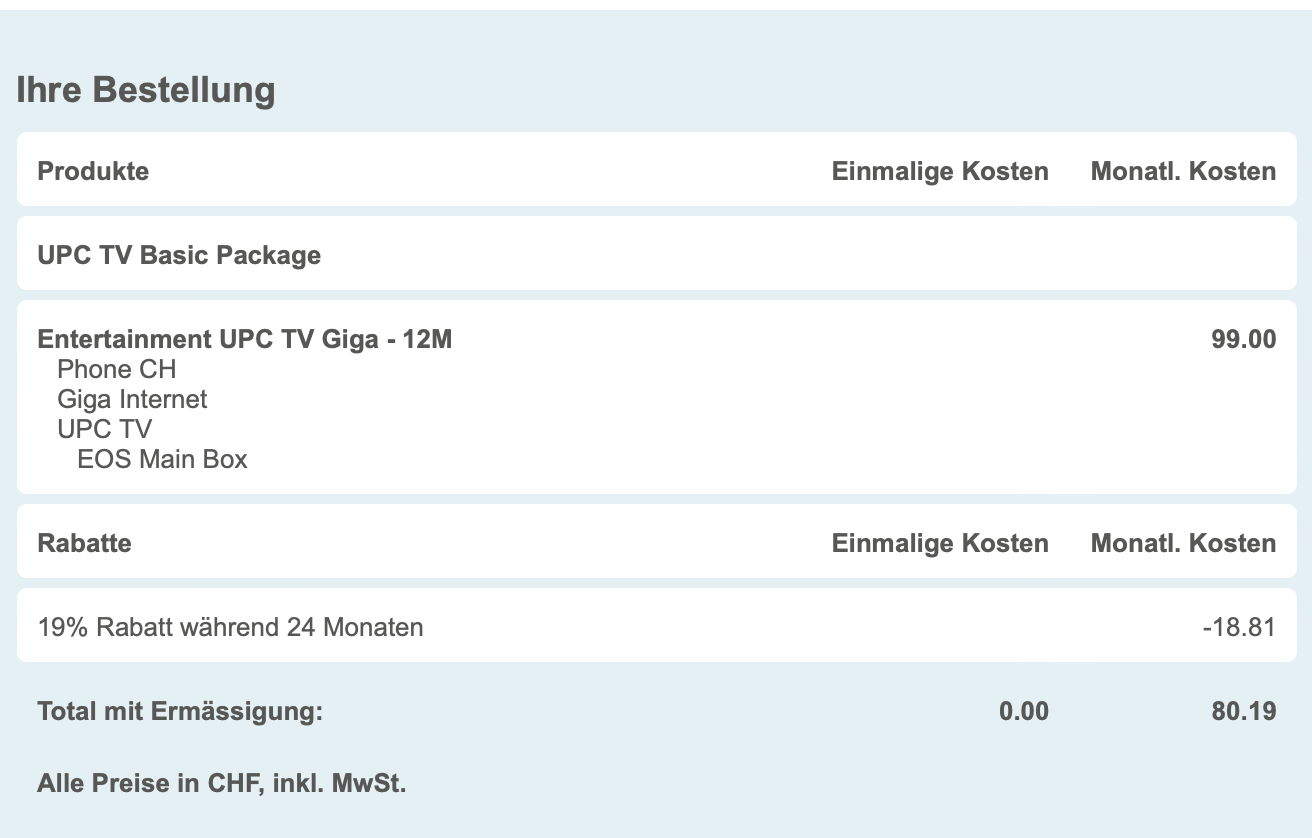Click the "Ihre Bestellung" heading
The image size is (1312, 838).
pyautogui.click(x=146, y=90)
